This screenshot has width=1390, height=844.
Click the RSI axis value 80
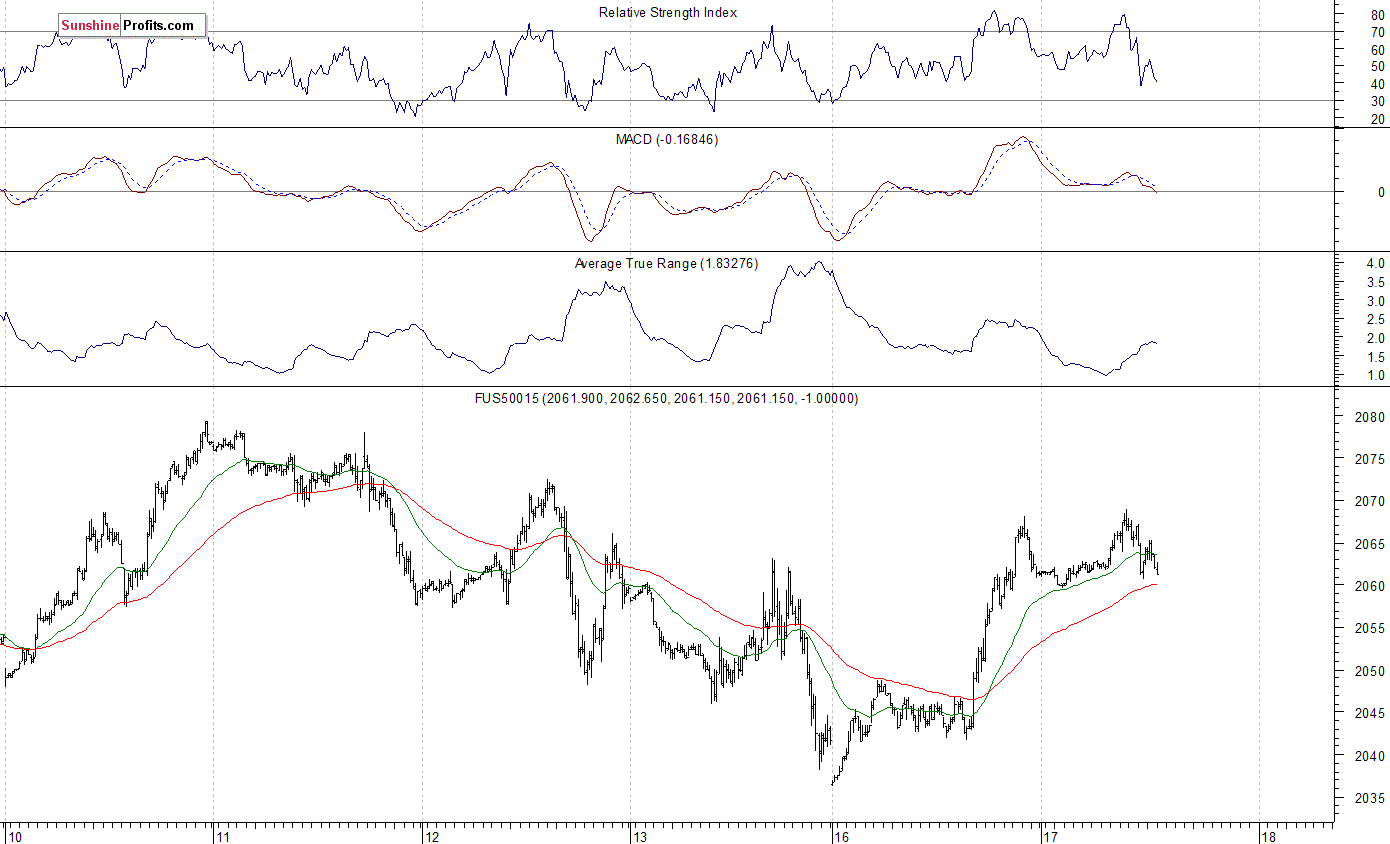click(x=1377, y=14)
